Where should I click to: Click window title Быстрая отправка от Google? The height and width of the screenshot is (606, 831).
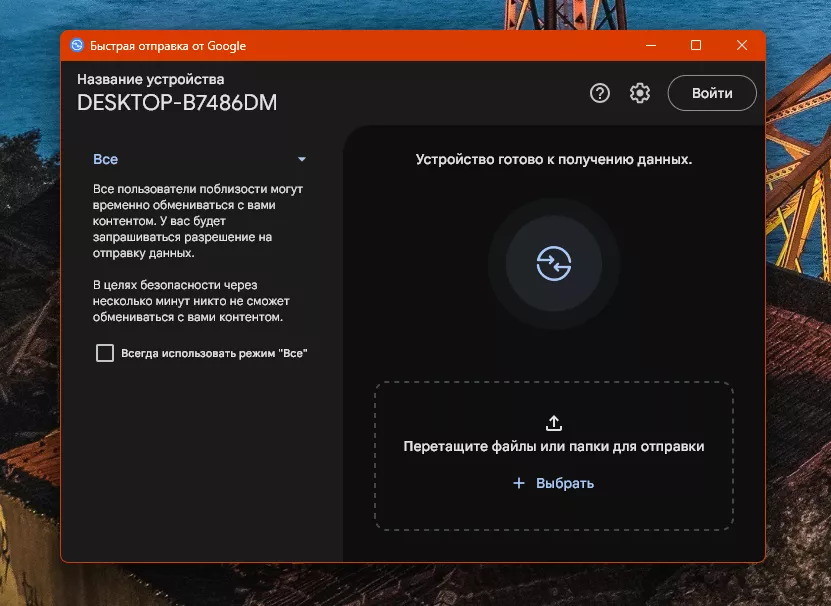pos(167,46)
